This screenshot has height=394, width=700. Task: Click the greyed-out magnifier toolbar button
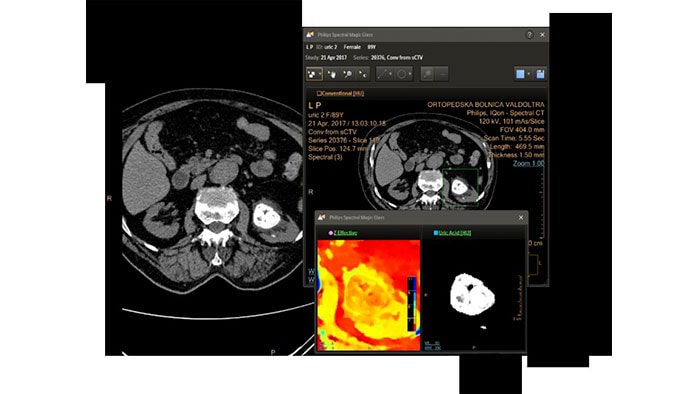pos(427,74)
